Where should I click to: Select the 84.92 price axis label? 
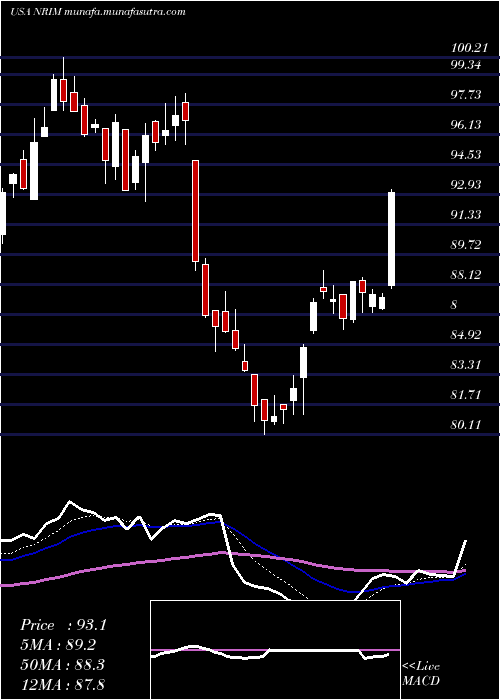pos(466,335)
